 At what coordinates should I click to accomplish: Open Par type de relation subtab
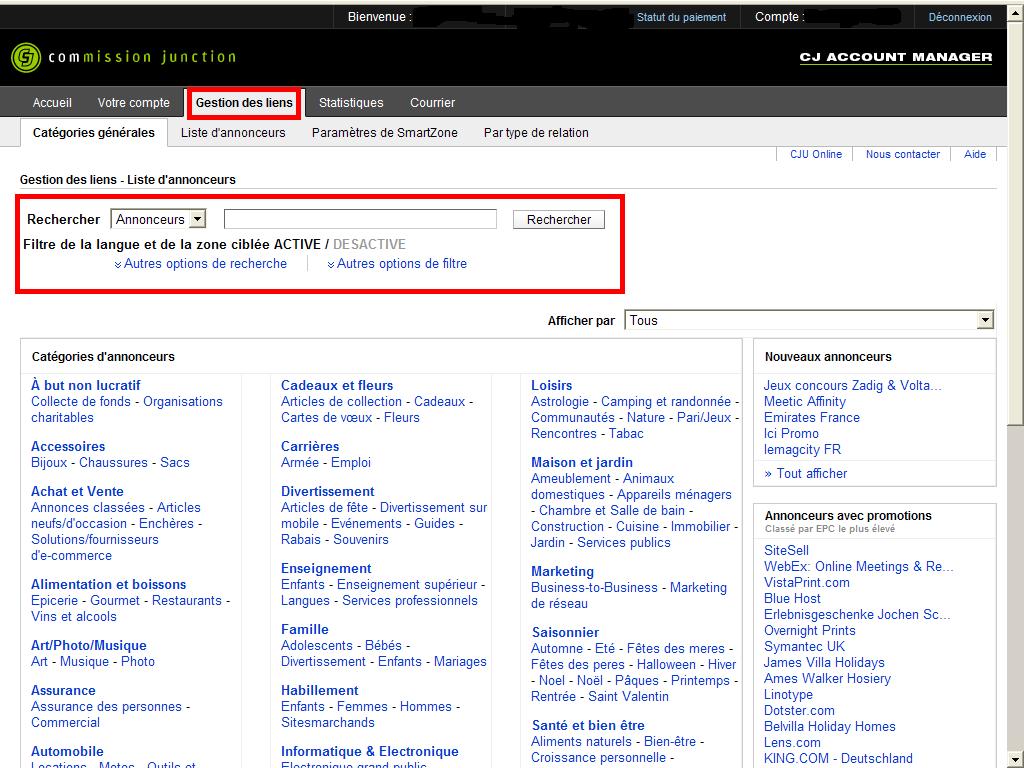click(536, 133)
